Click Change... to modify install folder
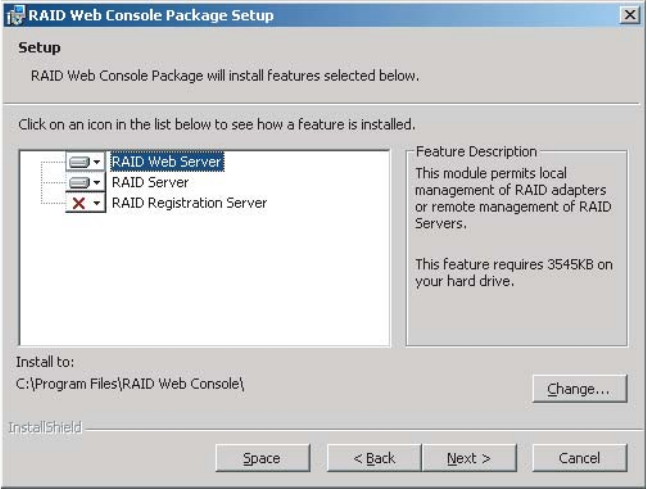The height and width of the screenshot is (489, 647). 578,389
